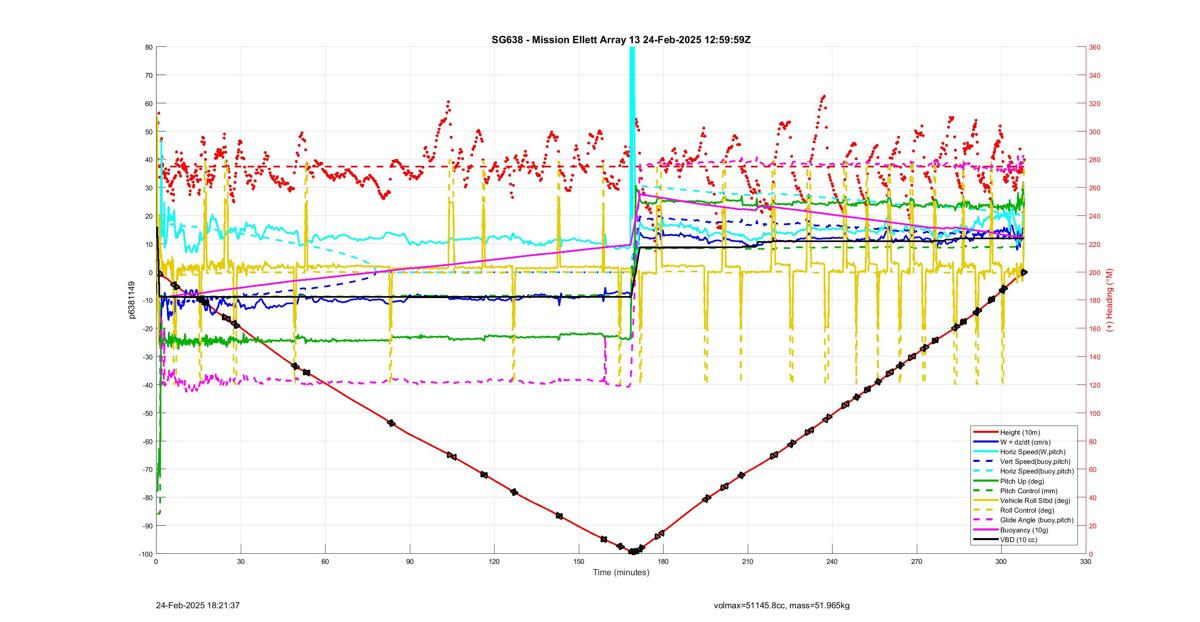The image size is (1200, 622).
Task: Click the "(+) Heading (°M)" right axis label
Action: point(1109,300)
